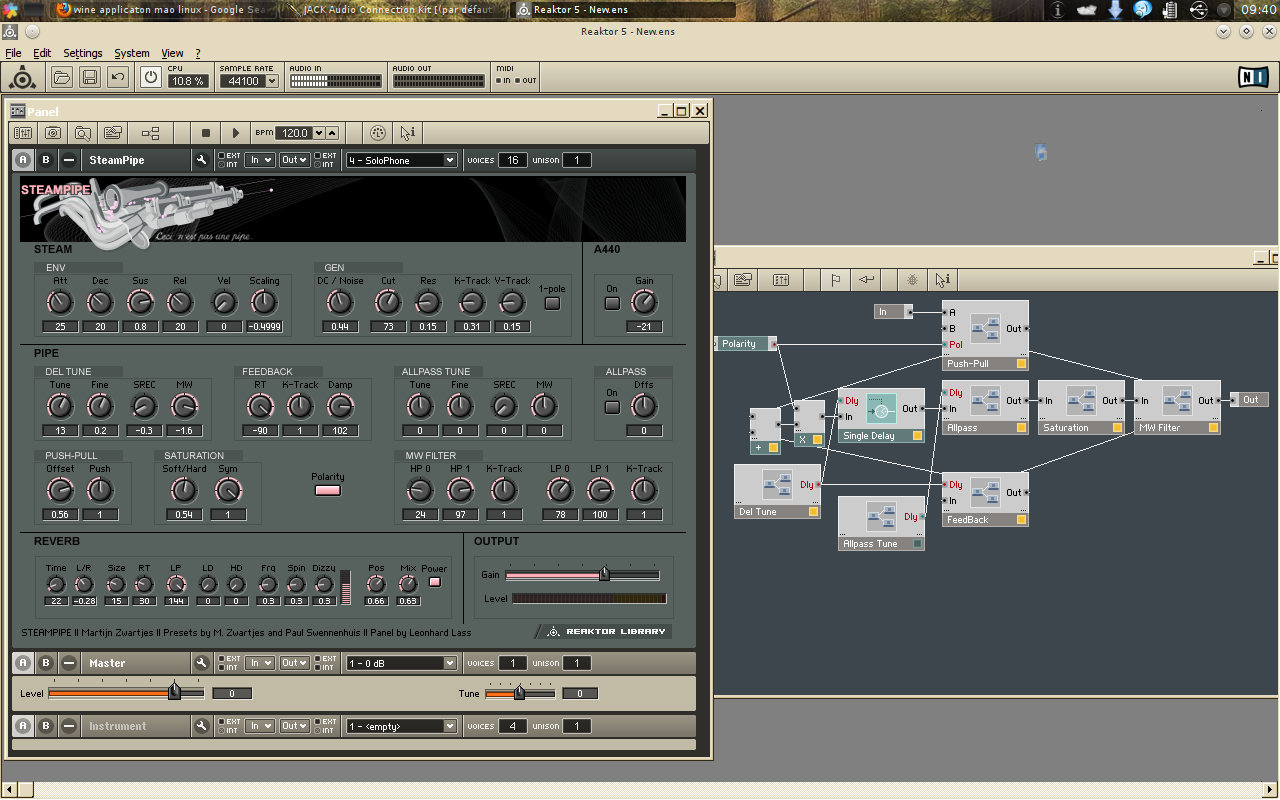Click the MIDI learn icon in Panel toolbar
Image resolution: width=1280 pixels, height=800 pixels.
(x=377, y=133)
